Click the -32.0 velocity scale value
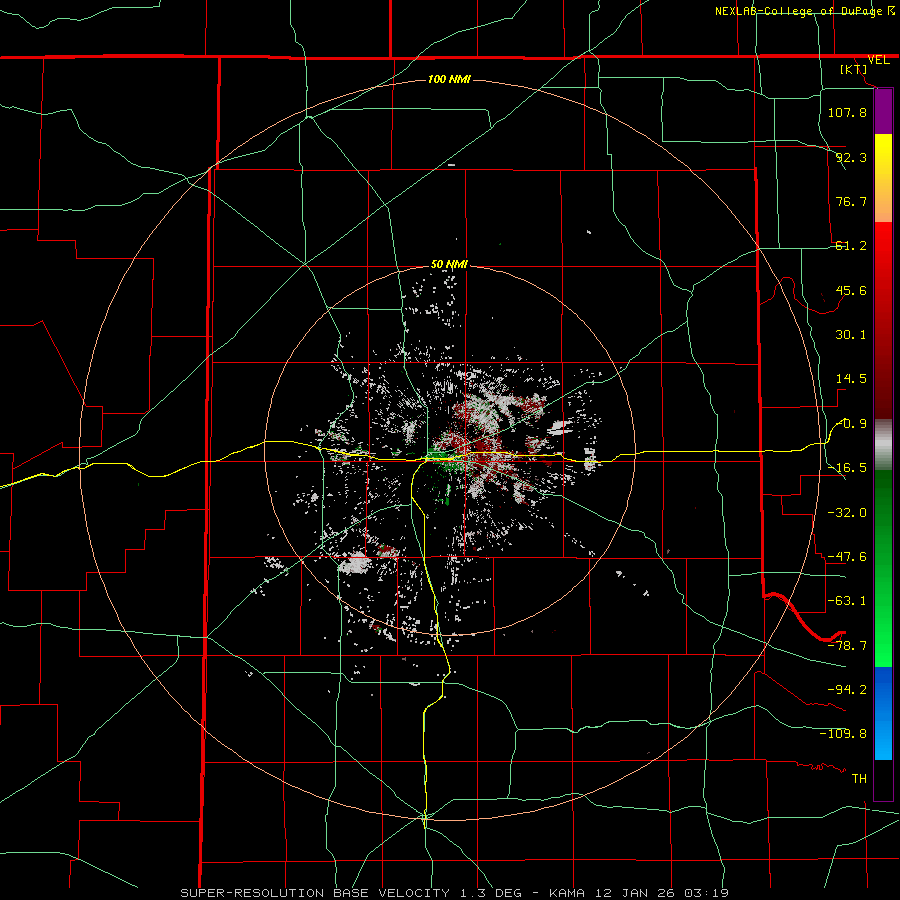 pyautogui.click(x=847, y=513)
